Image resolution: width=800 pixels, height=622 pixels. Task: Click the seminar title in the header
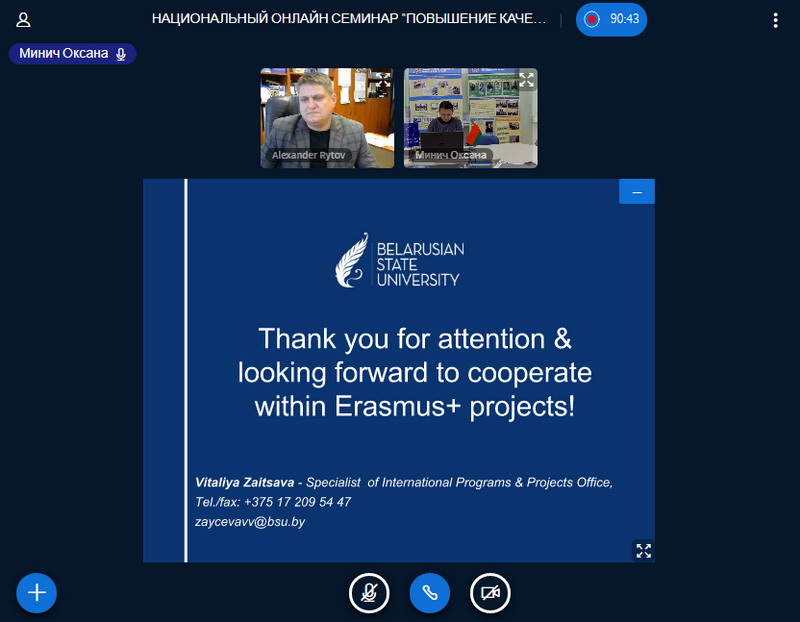click(x=349, y=19)
